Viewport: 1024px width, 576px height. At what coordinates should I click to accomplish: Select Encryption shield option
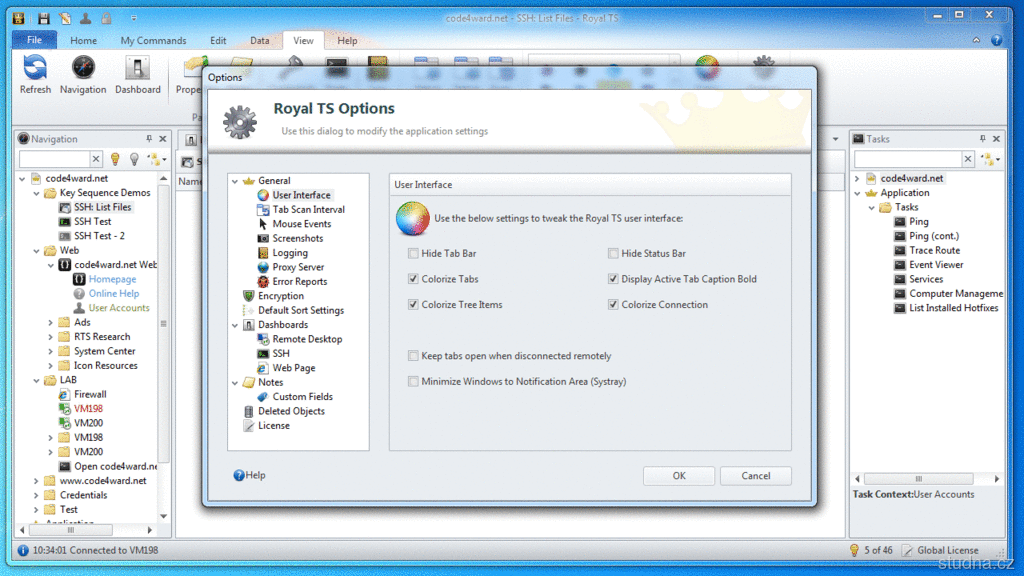coord(248,296)
